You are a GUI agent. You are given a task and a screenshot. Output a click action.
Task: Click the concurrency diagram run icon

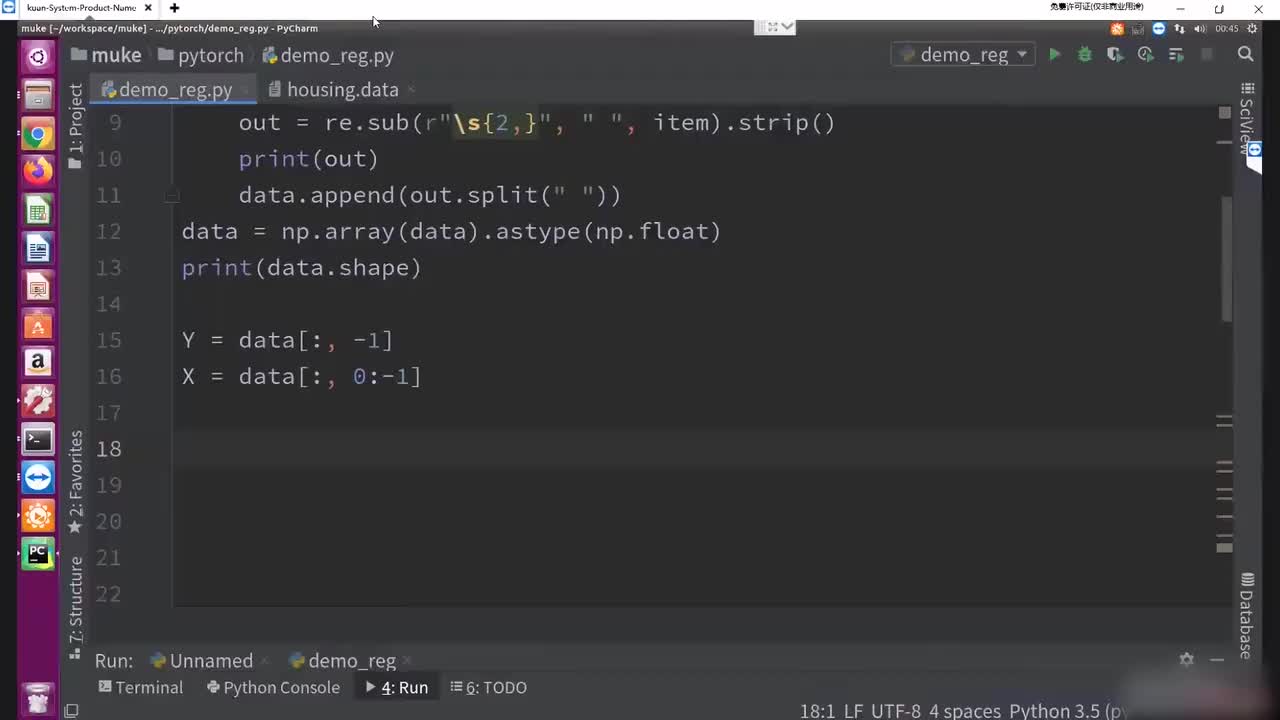[x=1176, y=55]
